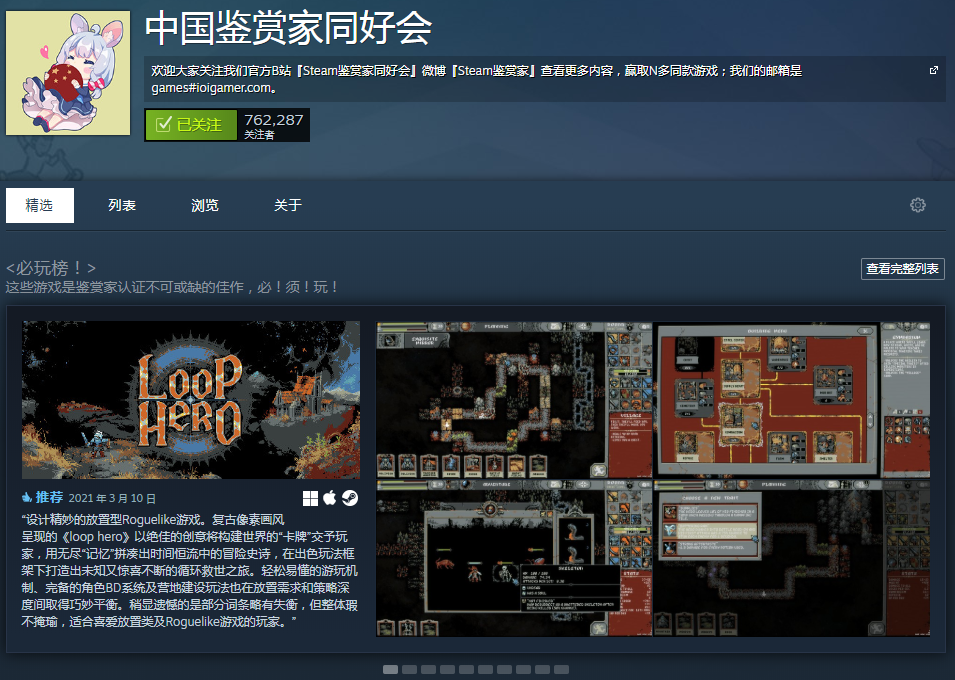Viewport: 955px width, 680px height.
Task: Click the SteamOS platform icon
Action: [350, 498]
